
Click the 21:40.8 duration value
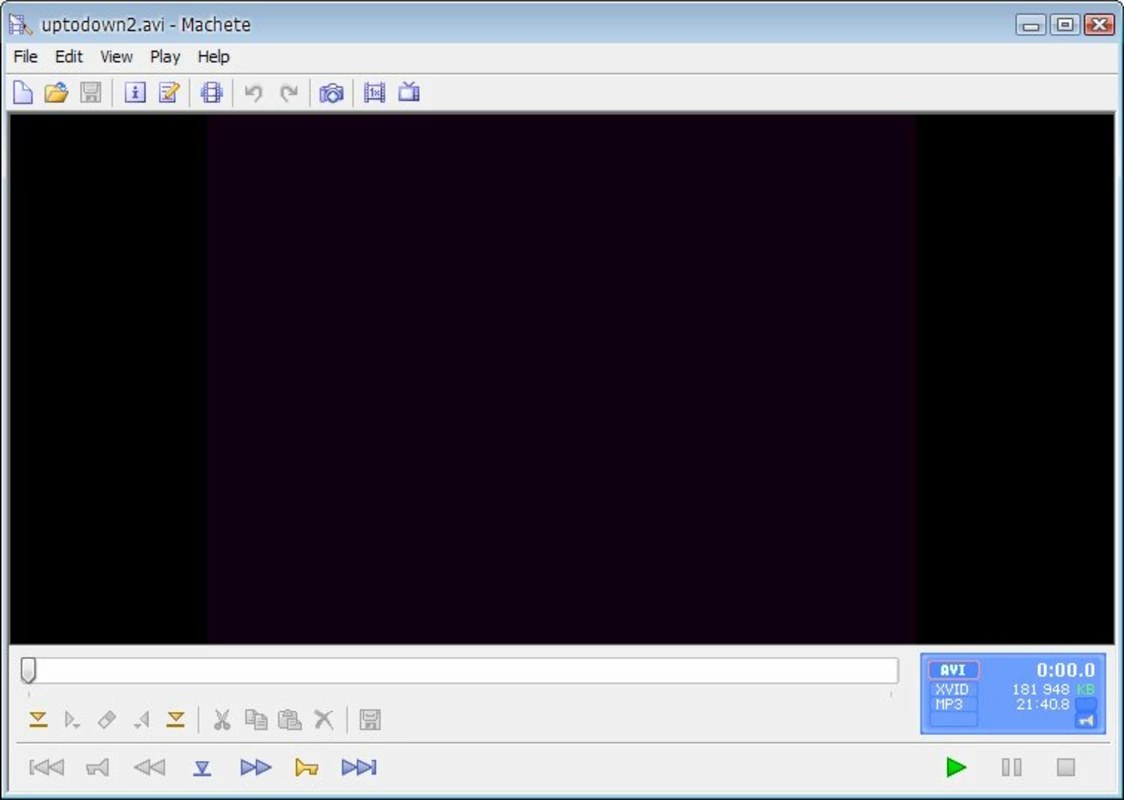pos(1042,705)
